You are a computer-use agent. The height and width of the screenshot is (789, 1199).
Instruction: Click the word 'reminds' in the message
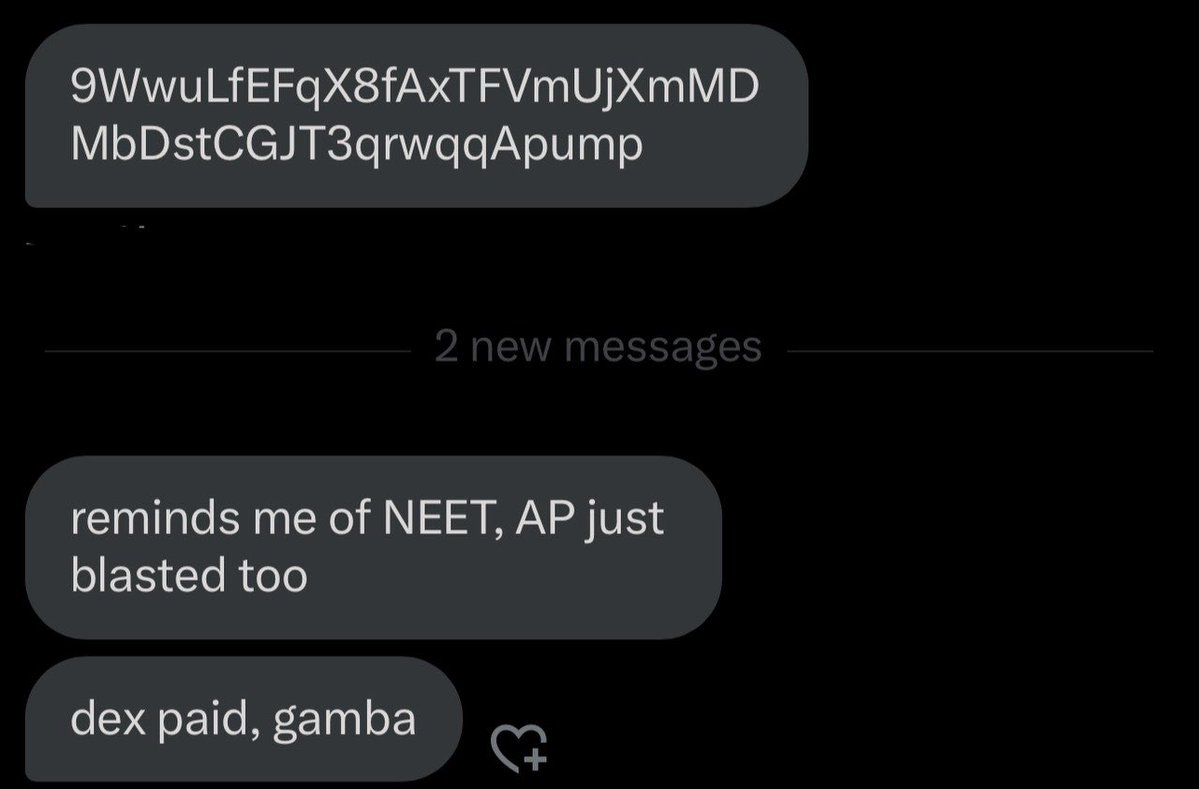[155, 518]
